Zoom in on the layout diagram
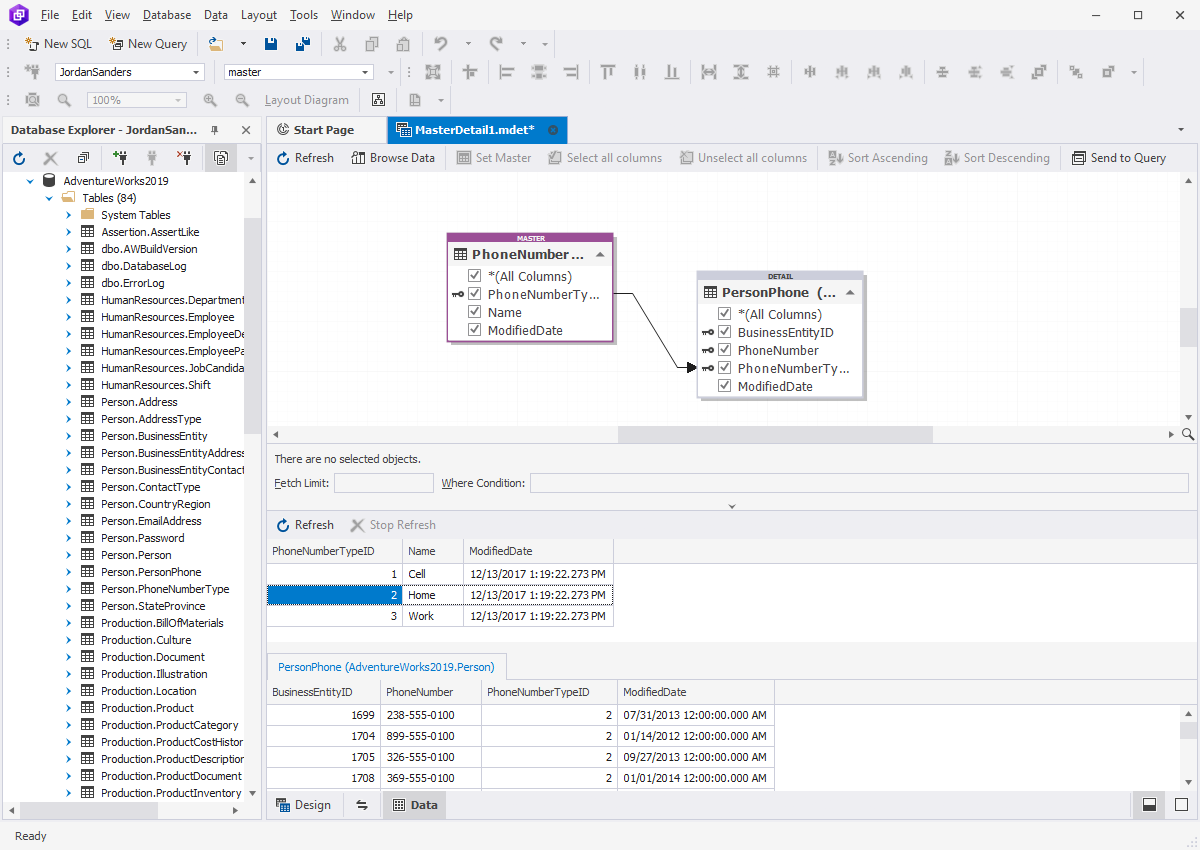This screenshot has width=1200, height=850. click(211, 100)
